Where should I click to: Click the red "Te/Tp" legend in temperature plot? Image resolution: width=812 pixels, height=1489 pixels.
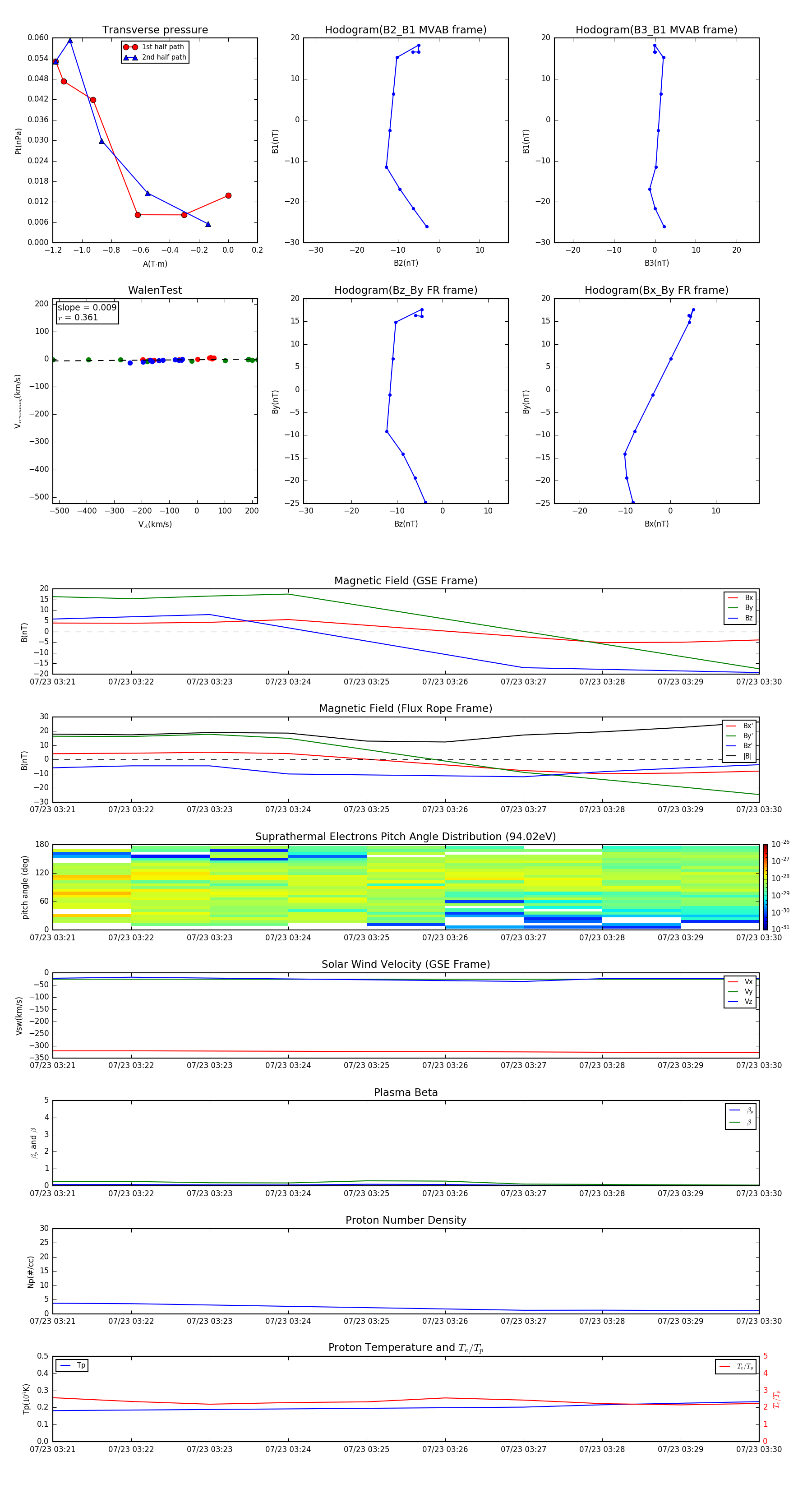point(736,1367)
